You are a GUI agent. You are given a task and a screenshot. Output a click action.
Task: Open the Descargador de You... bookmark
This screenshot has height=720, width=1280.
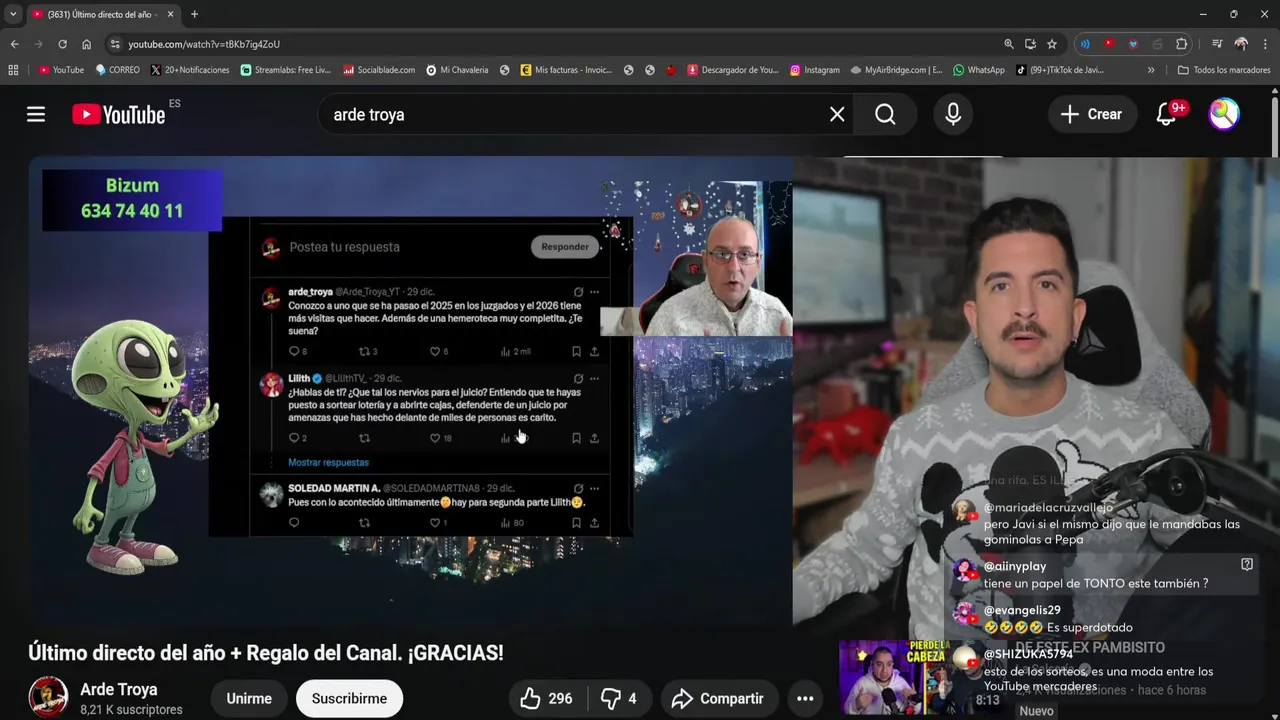point(732,70)
